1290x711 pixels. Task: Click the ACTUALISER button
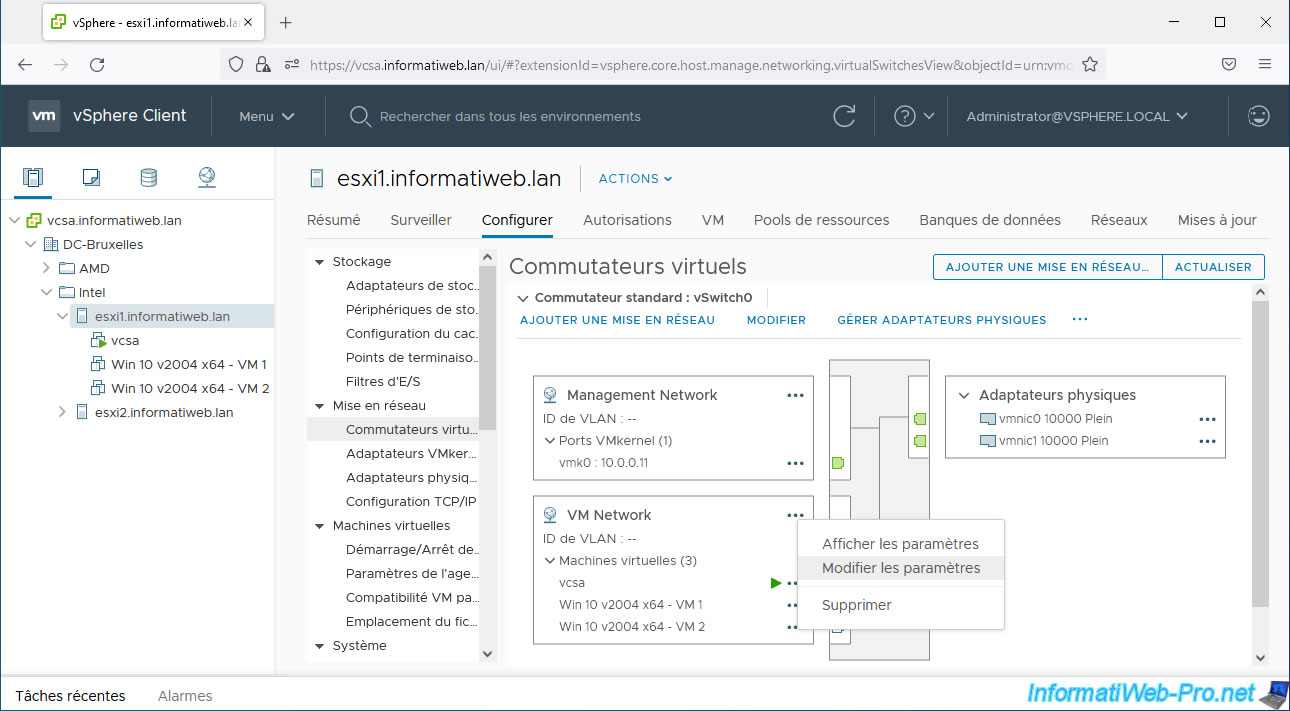[x=1212, y=267]
